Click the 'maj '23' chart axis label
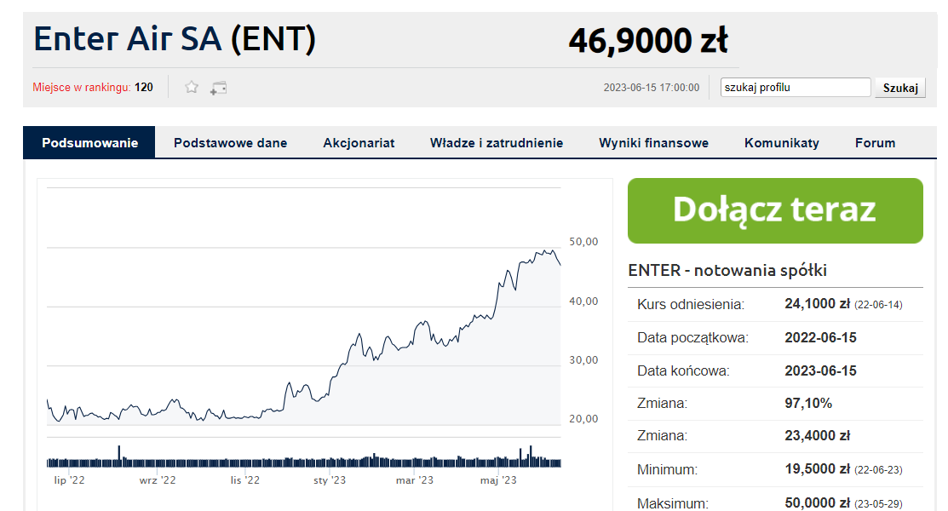This screenshot has height=511, width=948. coord(498,480)
